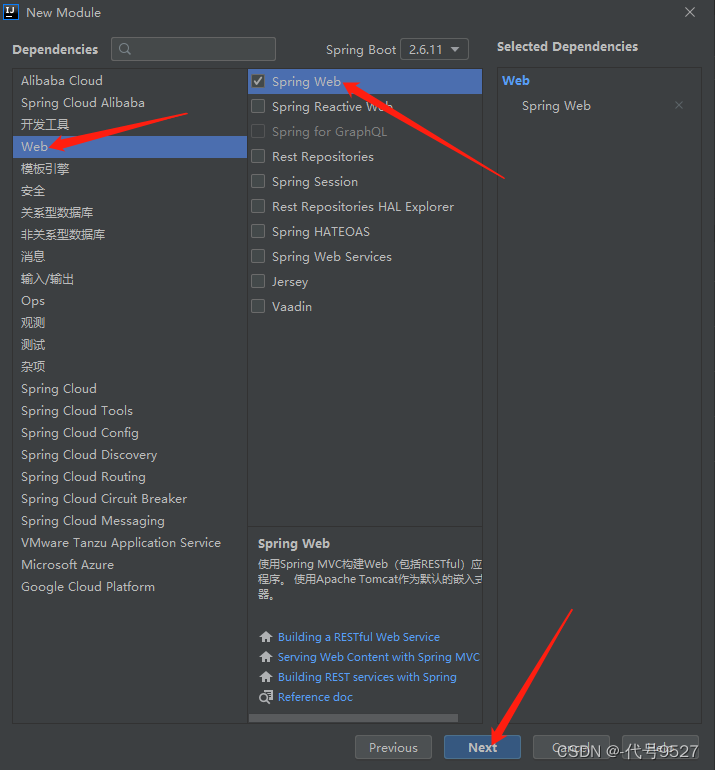Select the Spring Cloud Messaging category
Image resolution: width=715 pixels, height=770 pixels.
130,521
